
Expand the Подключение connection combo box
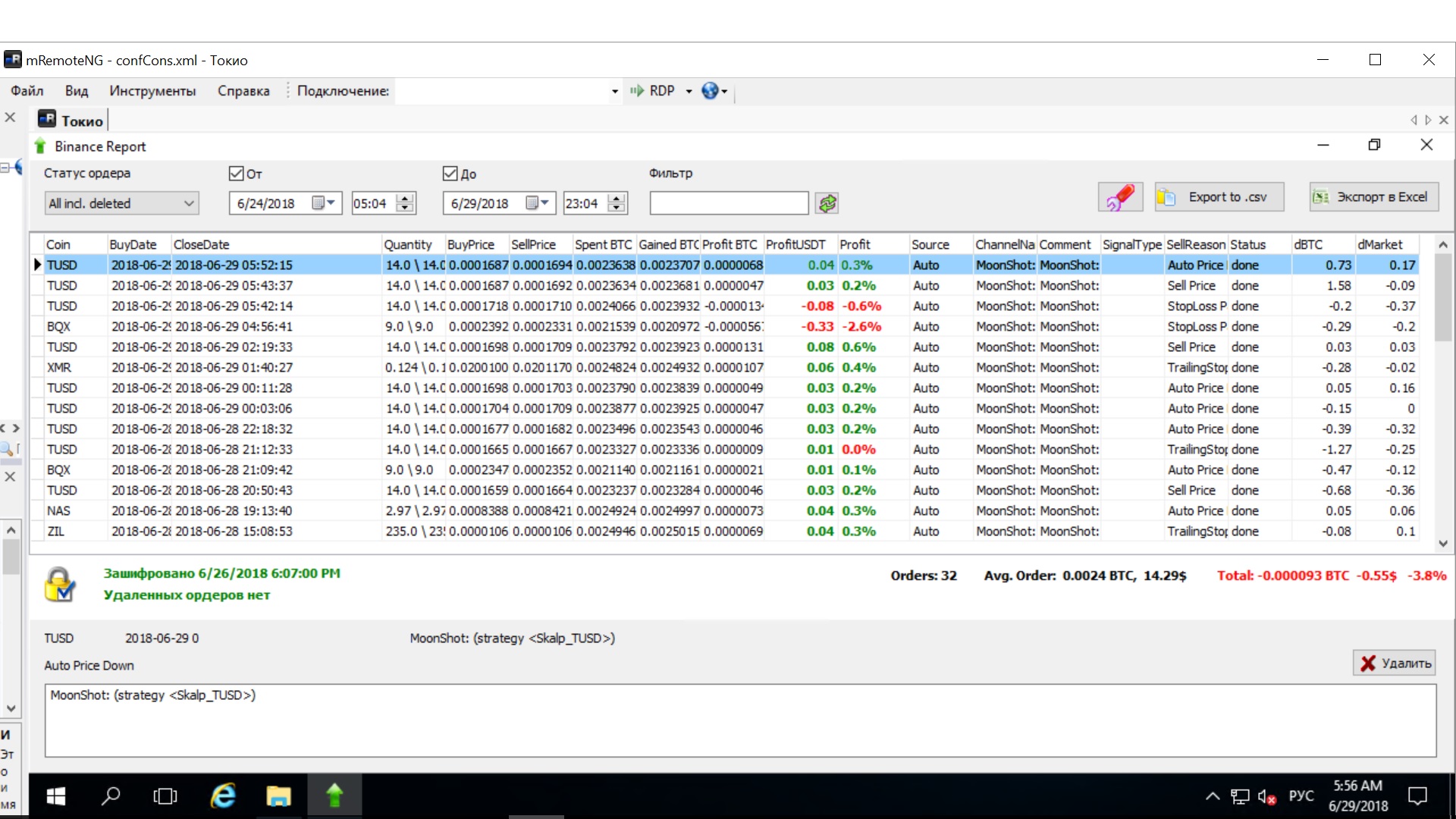pyautogui.click(x=614, y=92)
